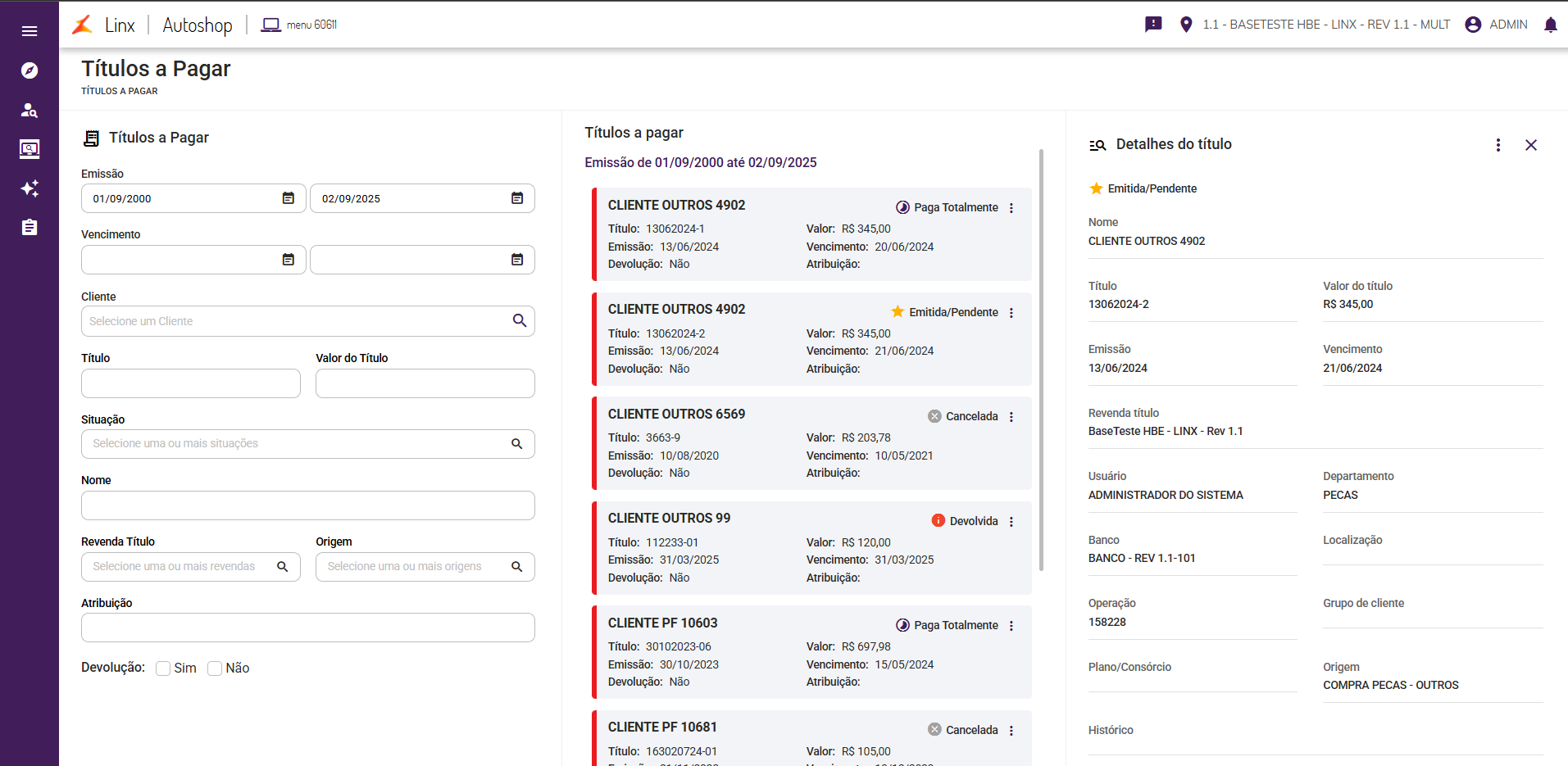Open the notifications bell
Image resolution: width=1568 pixels, height=766 pixels.
1550,25
